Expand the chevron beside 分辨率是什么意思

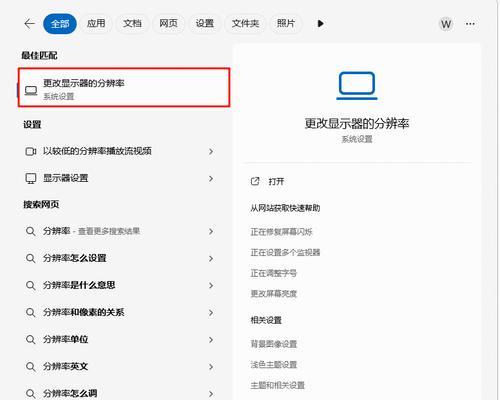tap(211, 286)
